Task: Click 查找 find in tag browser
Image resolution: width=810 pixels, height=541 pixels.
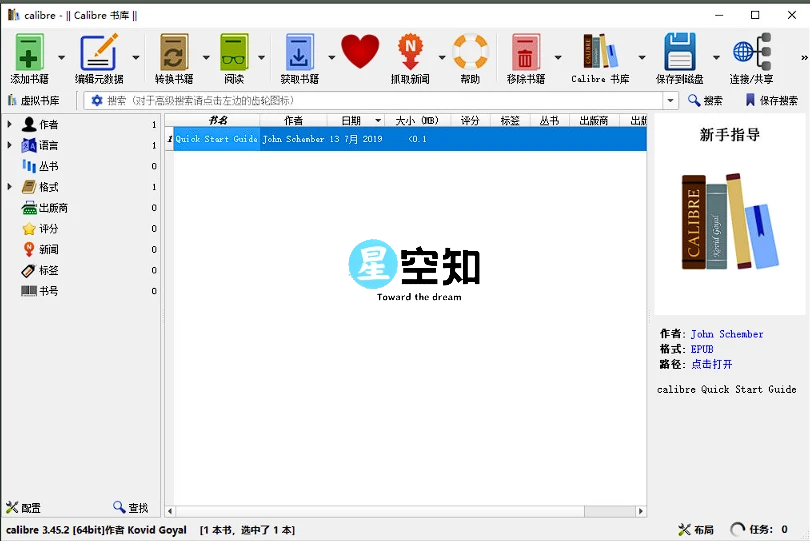Action: click(x=131, y=508)
